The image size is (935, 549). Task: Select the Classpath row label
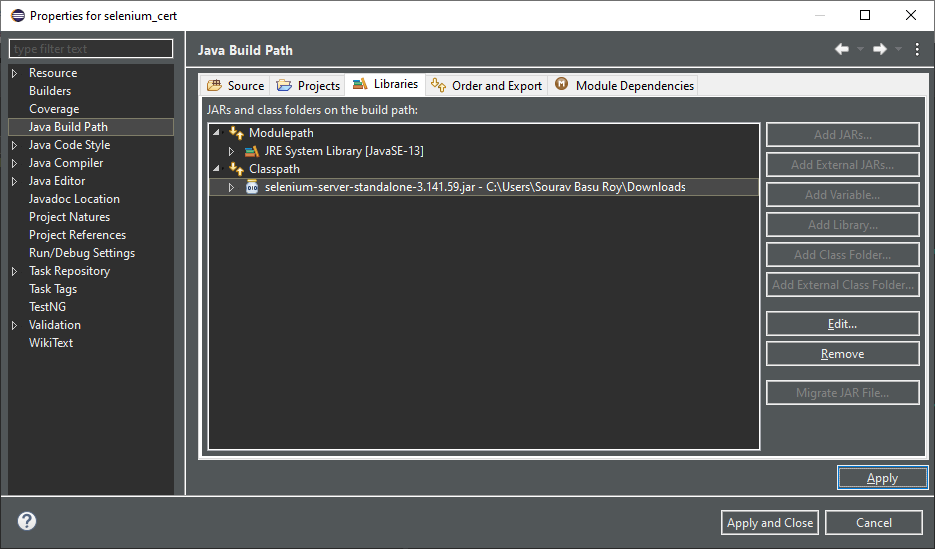tap(274, 169)
